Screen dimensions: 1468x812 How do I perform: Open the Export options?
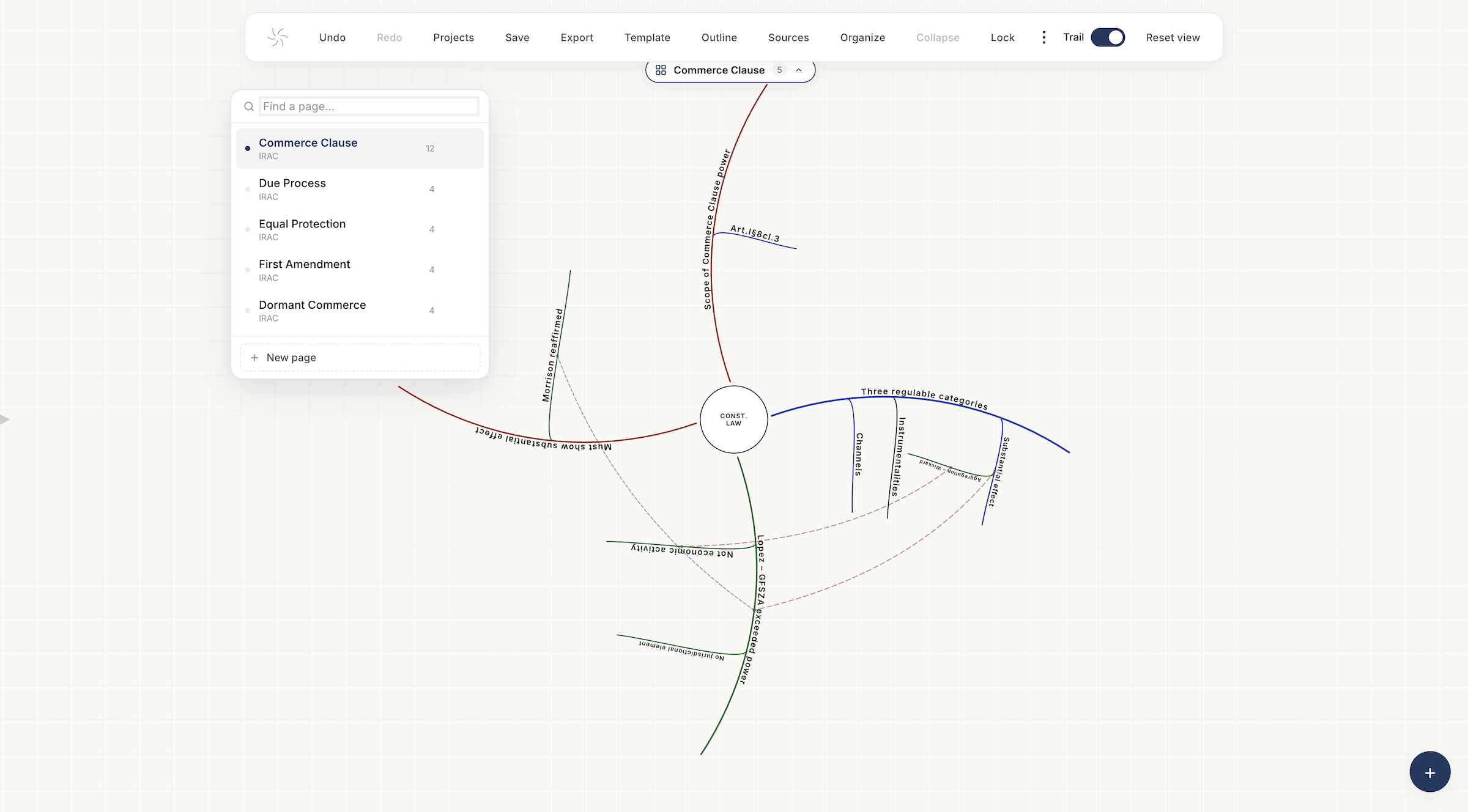pyautogui.click(x=577, y=37)
